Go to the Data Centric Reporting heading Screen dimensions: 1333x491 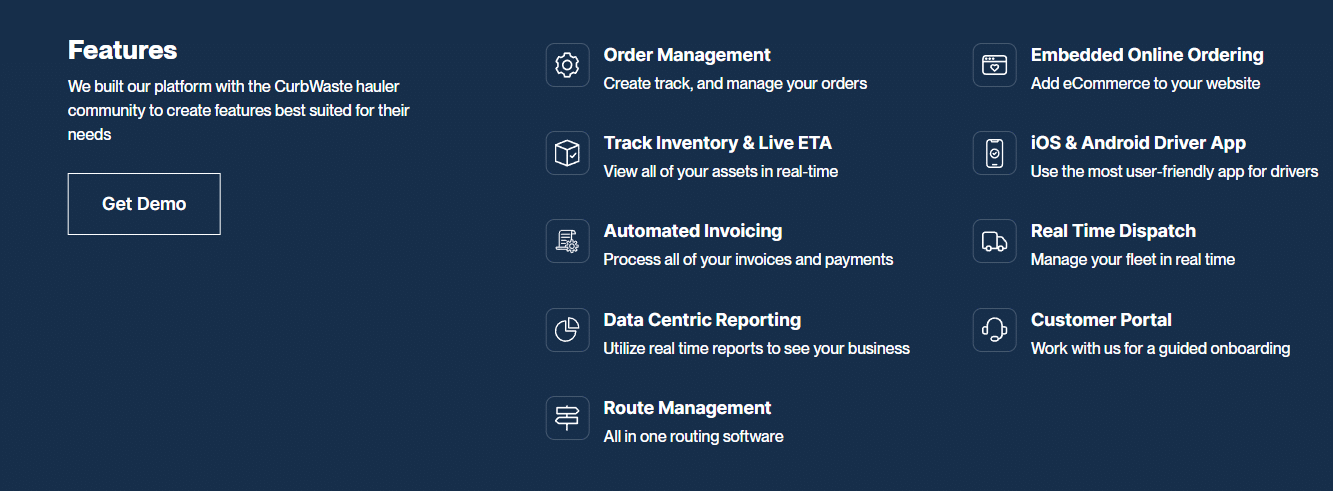point(702,320)
